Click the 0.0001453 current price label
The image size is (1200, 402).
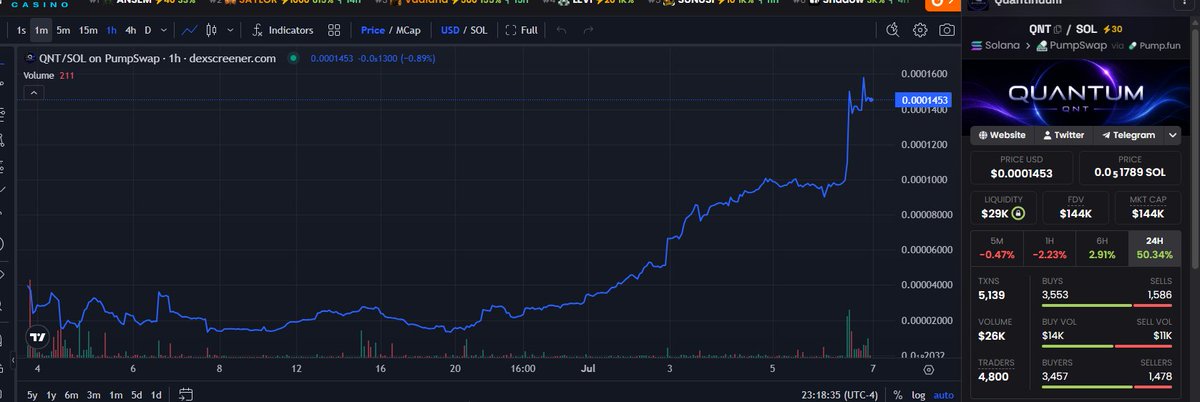(x=925, y=100)
